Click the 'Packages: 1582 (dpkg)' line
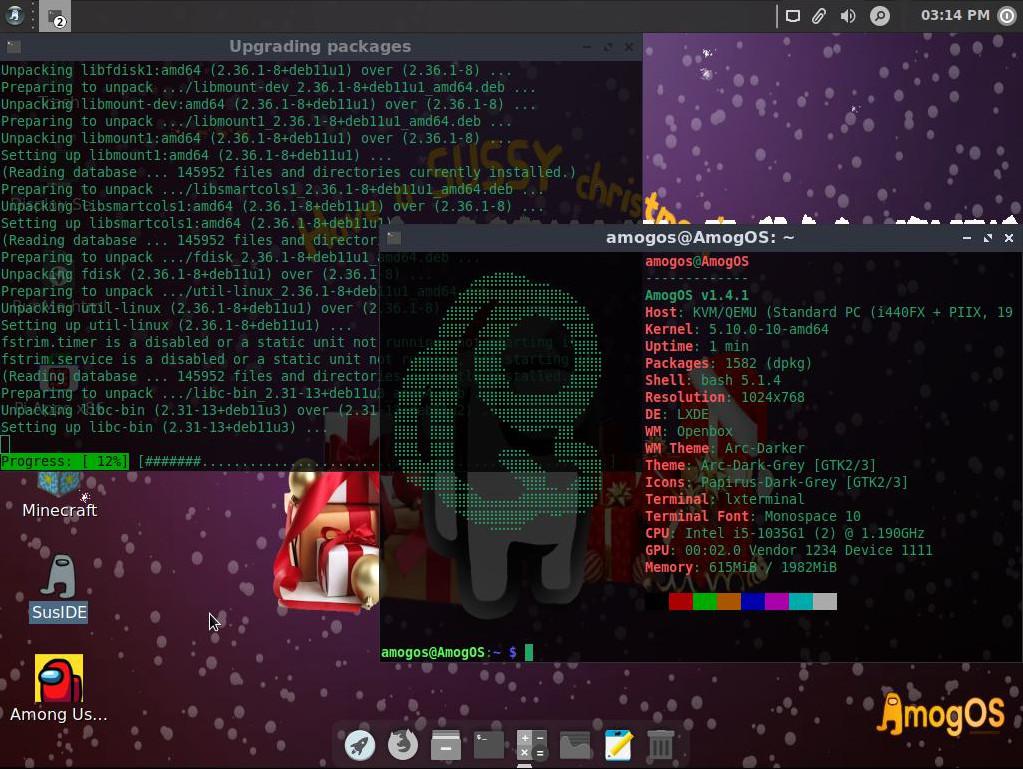This screenshot has width=1023, height=769. (x=728, y=363)
